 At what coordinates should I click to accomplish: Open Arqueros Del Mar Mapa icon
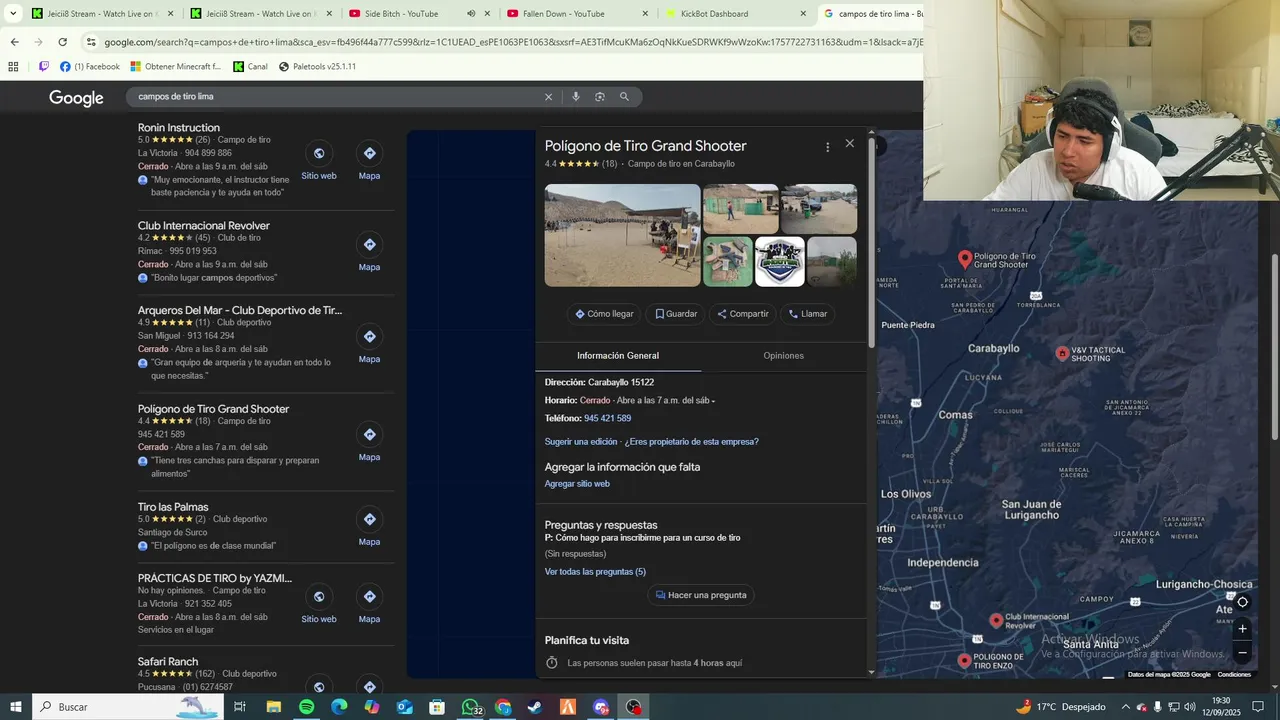(x=370, y=337)
